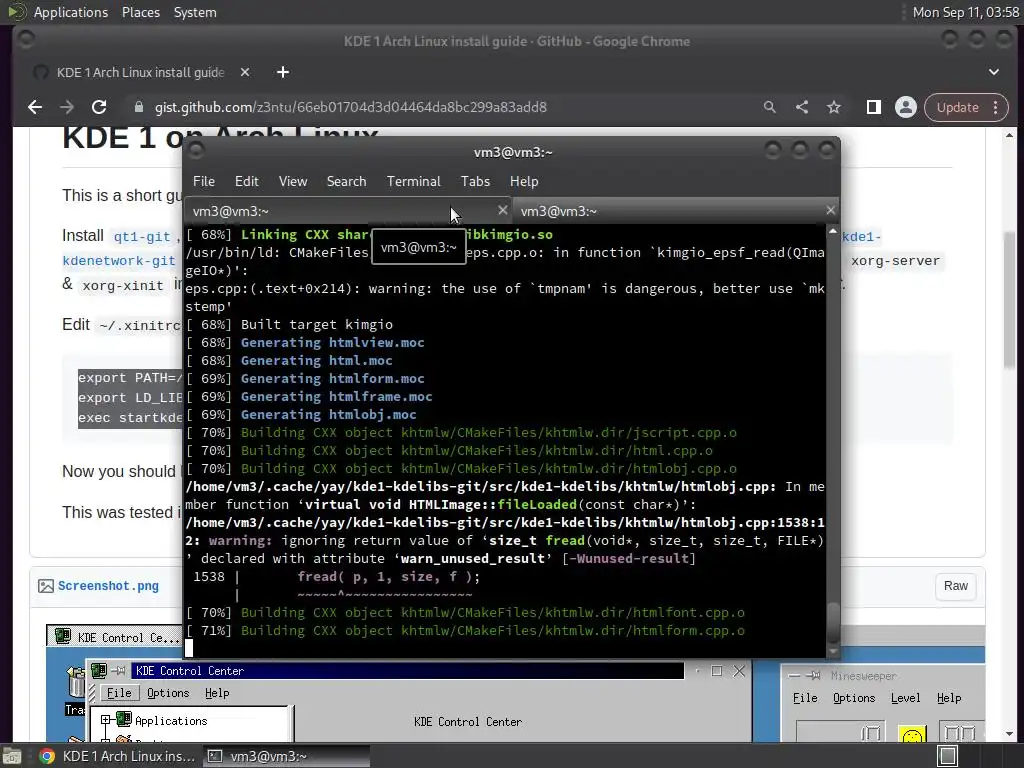The height and width of the screenshot is (768, 1024).
Task: Click show desktop icon in bottom panel
Action: 12,756
